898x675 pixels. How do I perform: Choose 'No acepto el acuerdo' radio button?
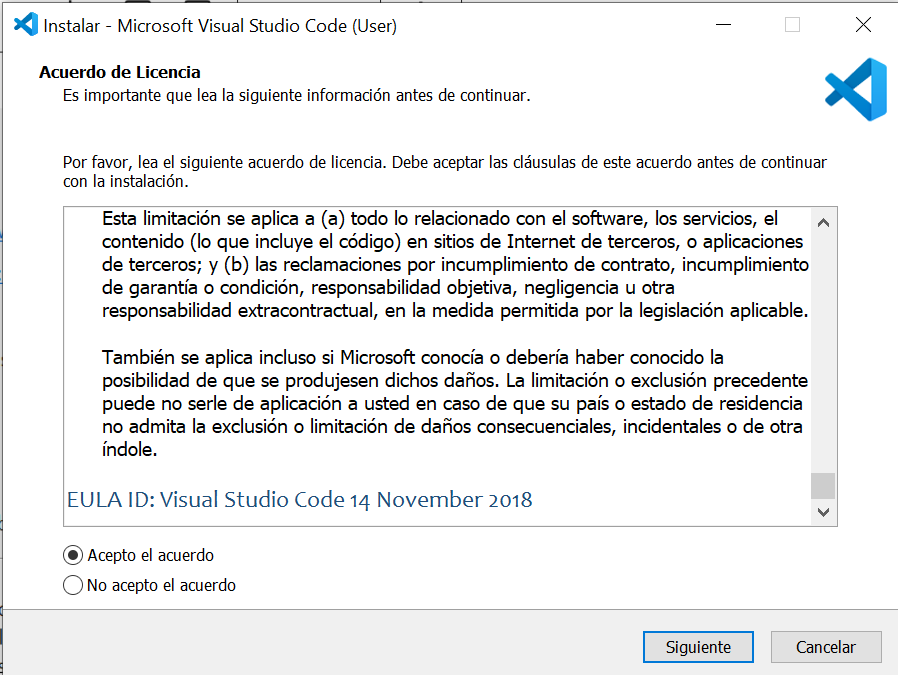pyautogui.click(x=73, y=585)
